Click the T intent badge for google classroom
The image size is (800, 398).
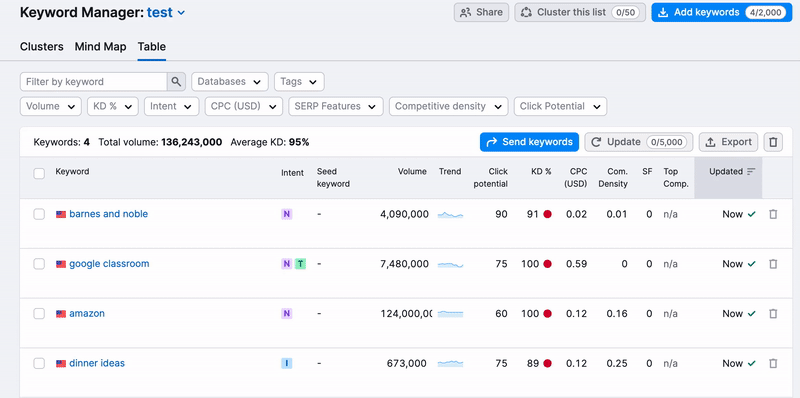(301, 264)
